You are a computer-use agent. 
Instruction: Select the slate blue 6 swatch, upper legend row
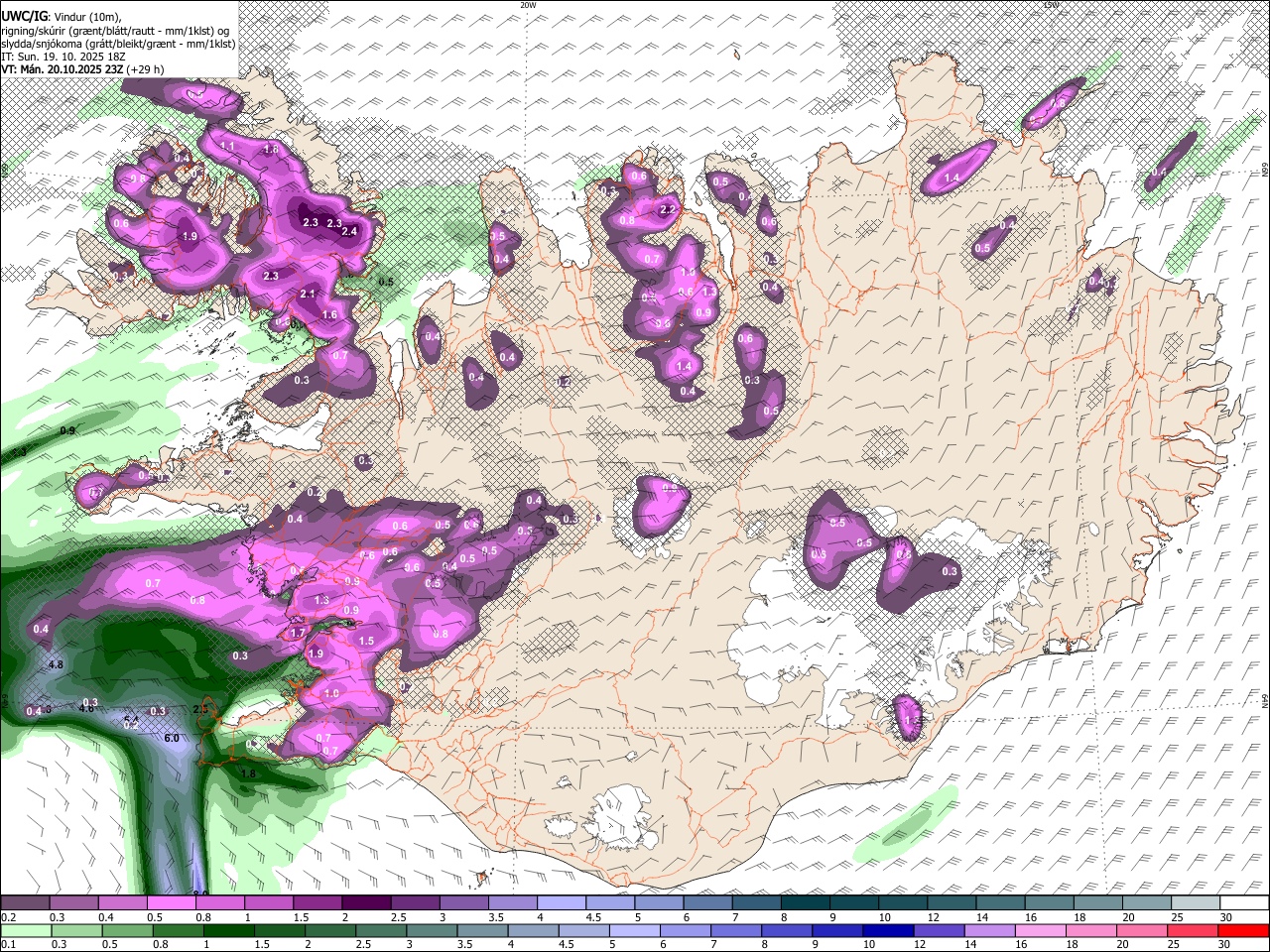(x=707, y=903)
